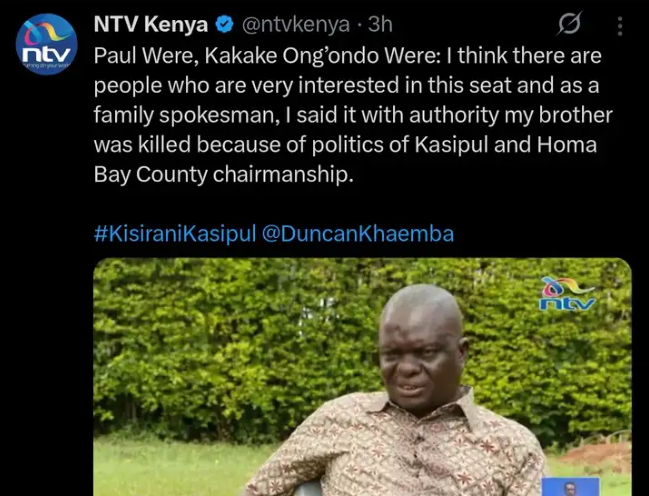Open the Grok slashed-circle icon
This screenshot has height=496, width=649.
point(570,23)
